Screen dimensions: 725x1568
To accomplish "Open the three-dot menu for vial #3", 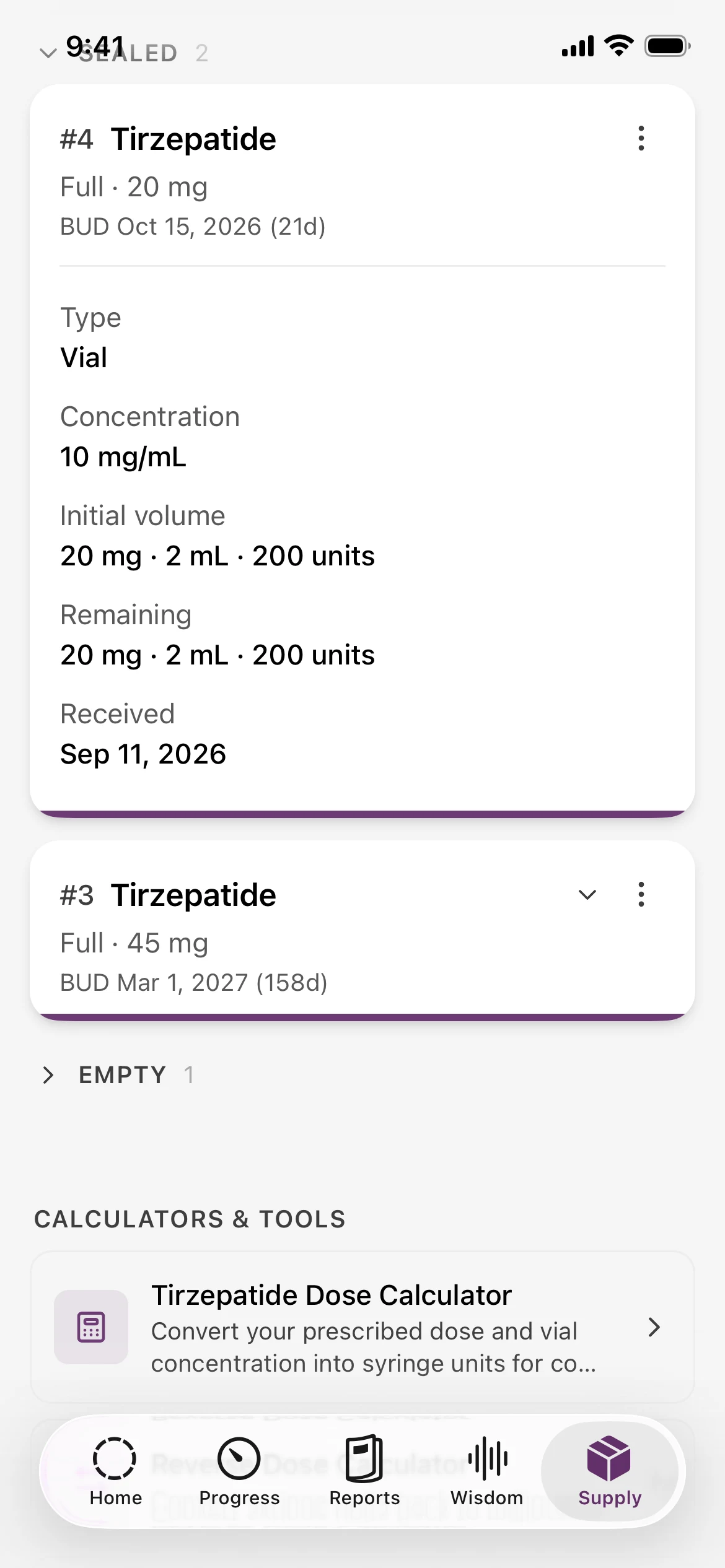I will pos(641,894).
